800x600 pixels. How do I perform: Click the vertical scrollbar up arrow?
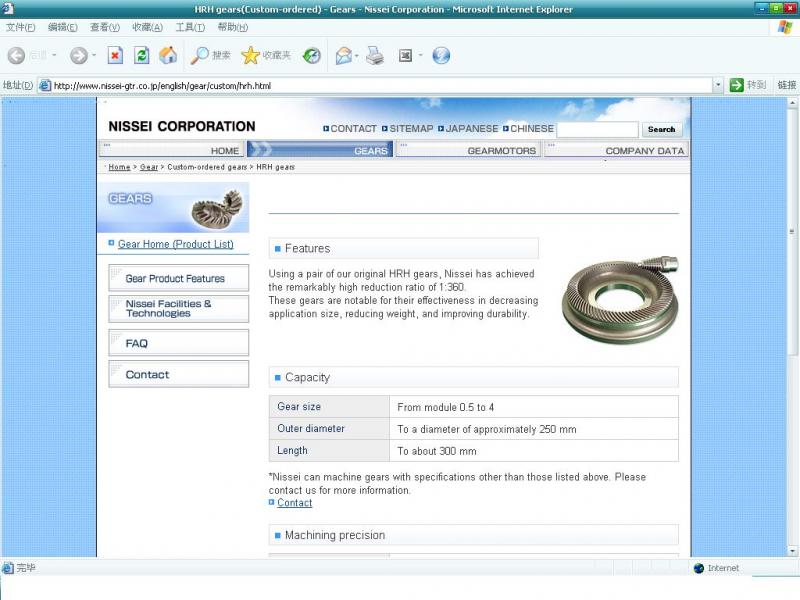792,103
